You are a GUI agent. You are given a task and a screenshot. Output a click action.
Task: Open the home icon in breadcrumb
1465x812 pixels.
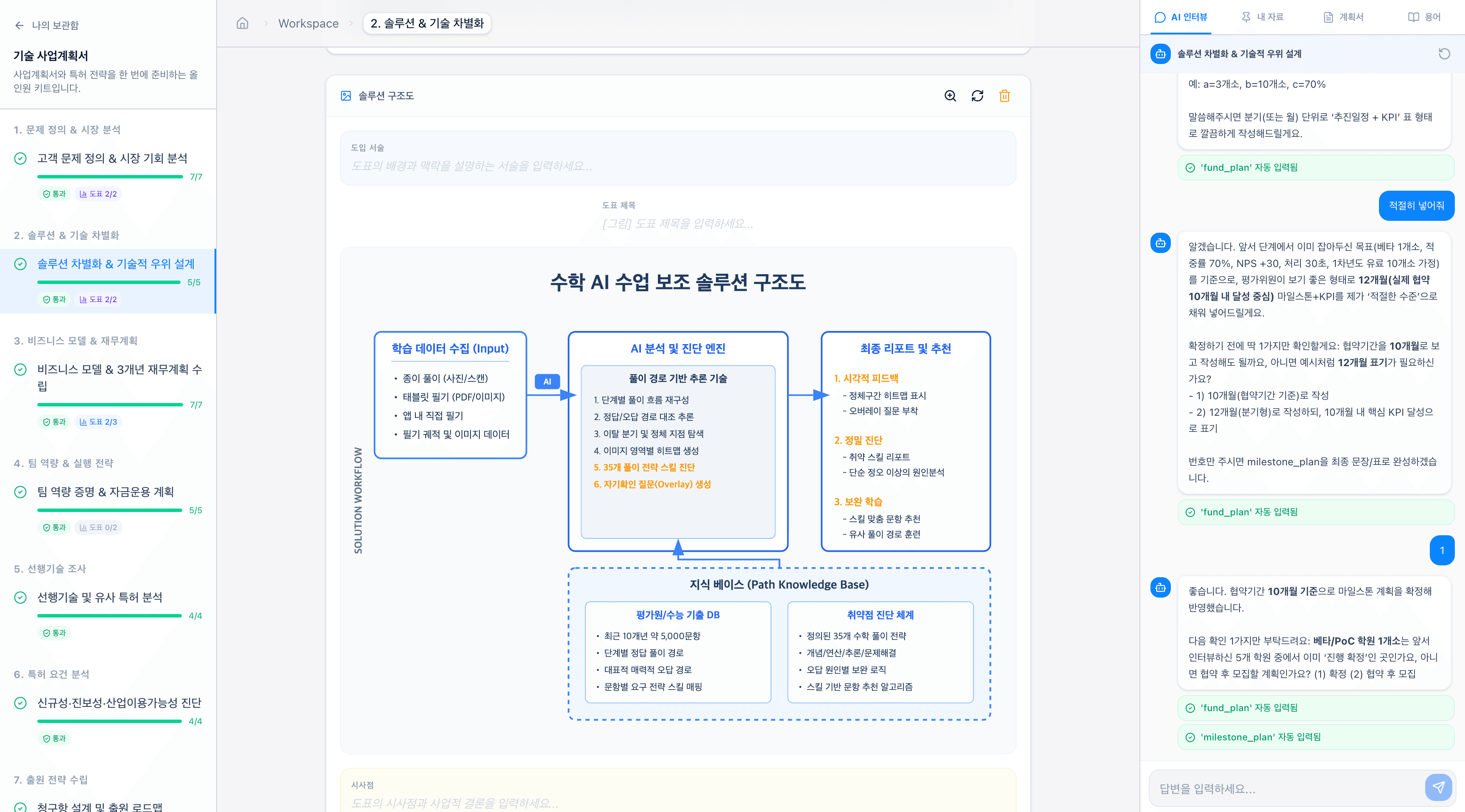tap(242, 23)
